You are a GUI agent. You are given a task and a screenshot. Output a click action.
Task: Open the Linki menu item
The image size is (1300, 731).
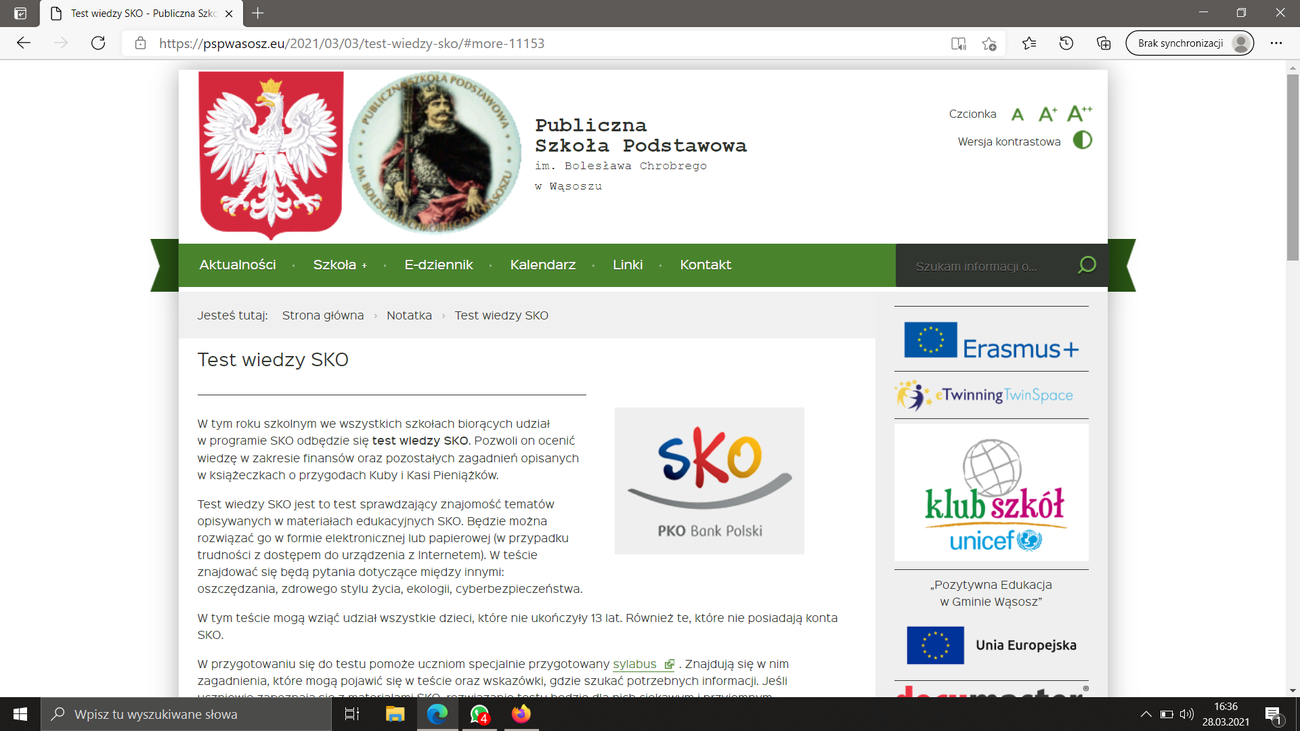628,265
